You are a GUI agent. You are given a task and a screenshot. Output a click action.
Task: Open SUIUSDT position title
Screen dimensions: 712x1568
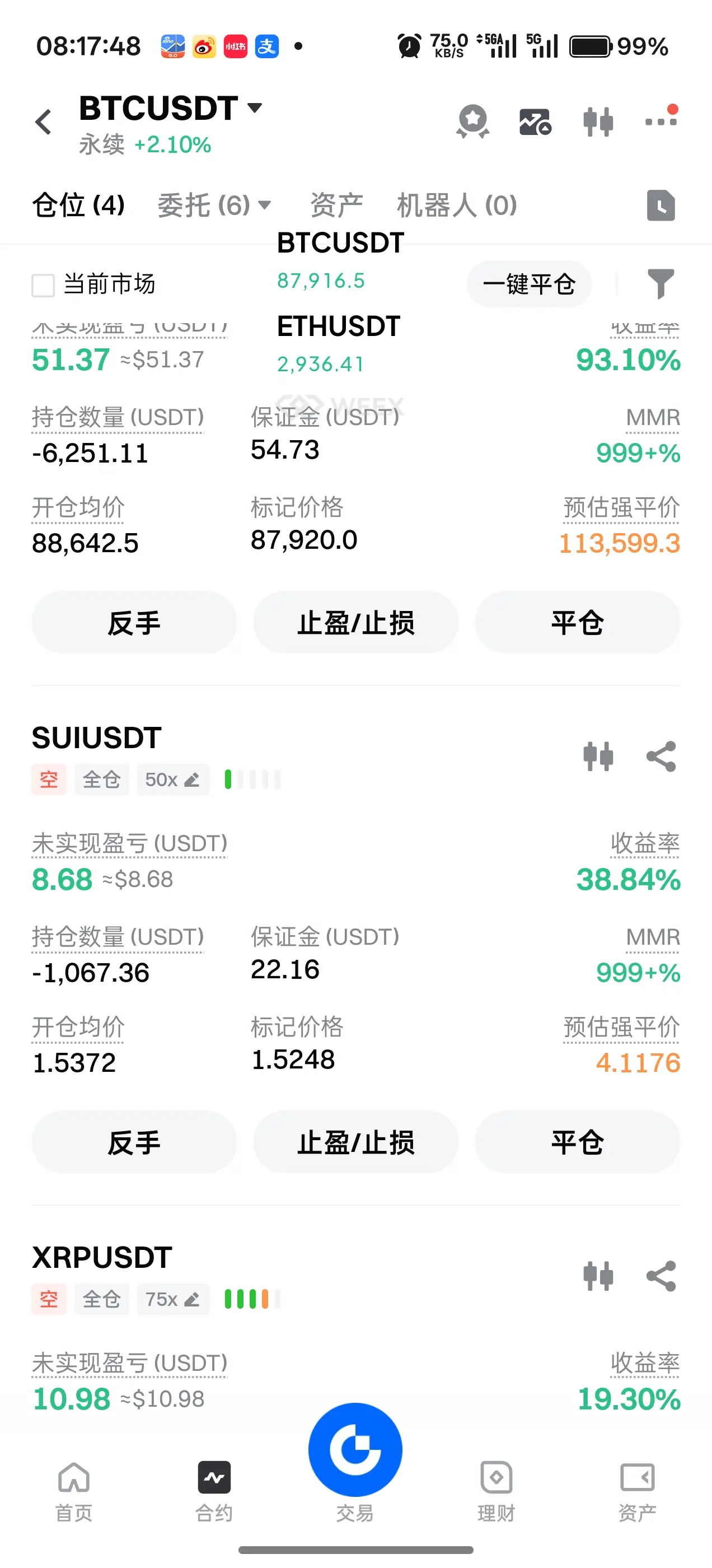tap(97, 738)
